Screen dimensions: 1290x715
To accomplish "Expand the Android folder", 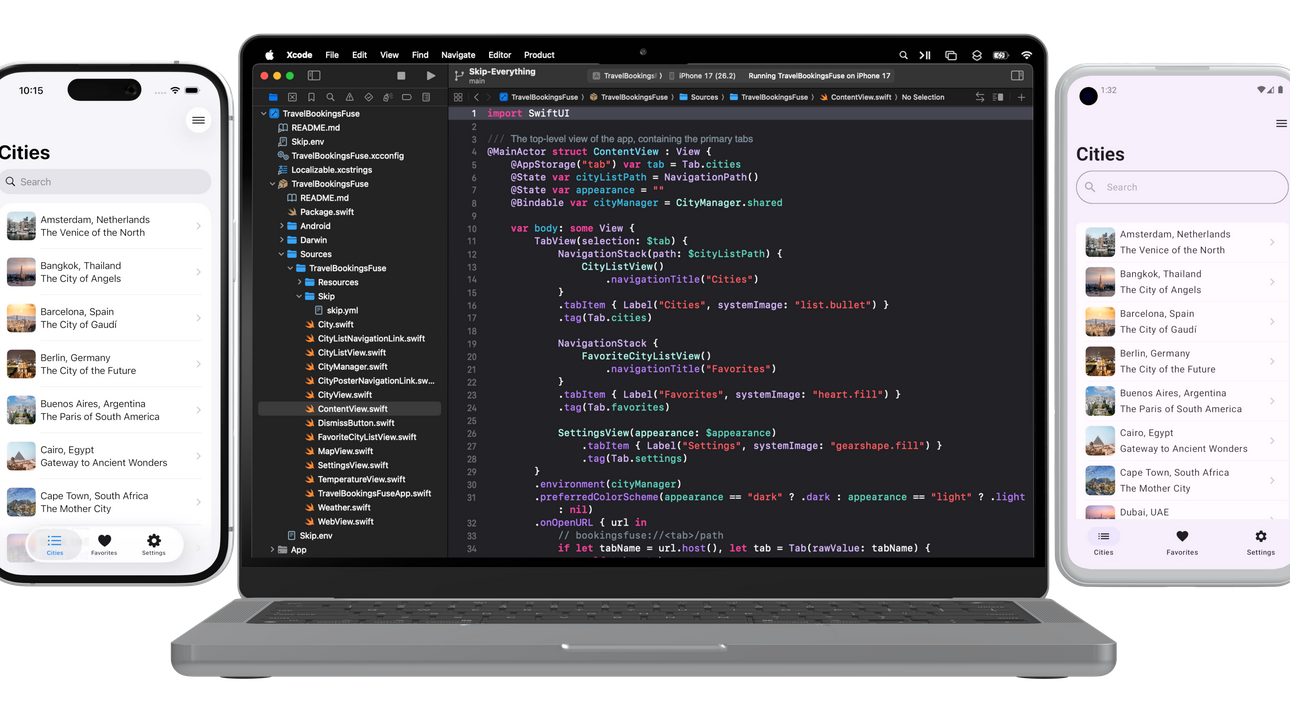I will point(282,227).
